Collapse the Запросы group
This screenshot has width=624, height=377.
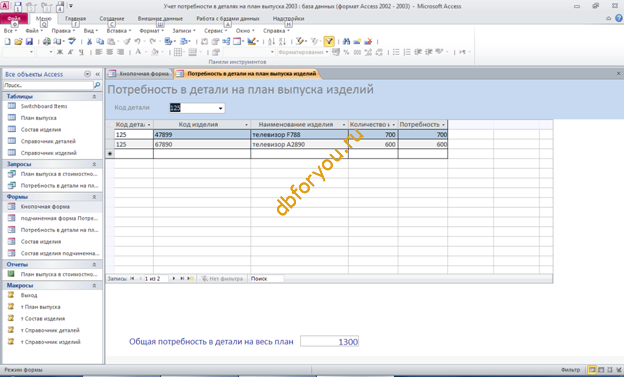(x=94, y=164)
